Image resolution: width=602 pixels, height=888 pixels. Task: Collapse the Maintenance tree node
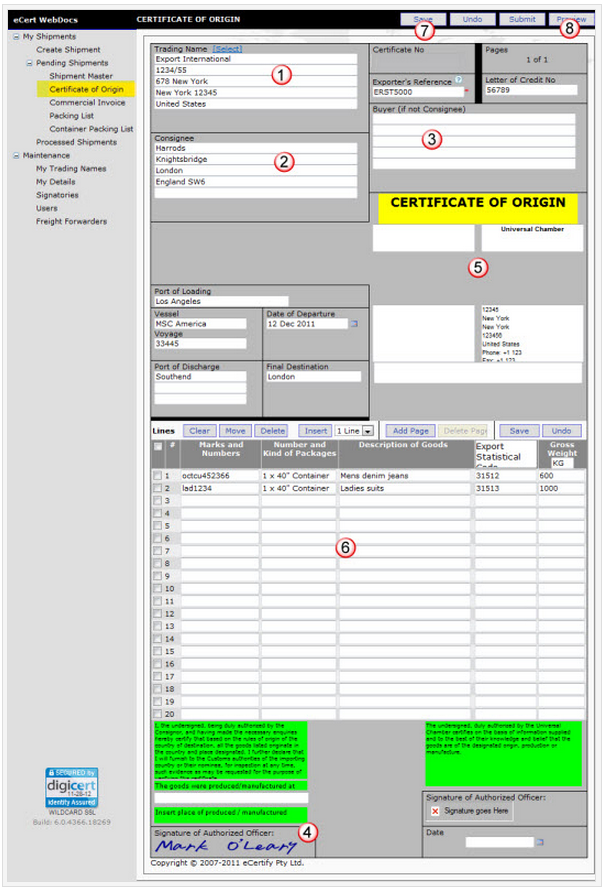tap(15, 156)
